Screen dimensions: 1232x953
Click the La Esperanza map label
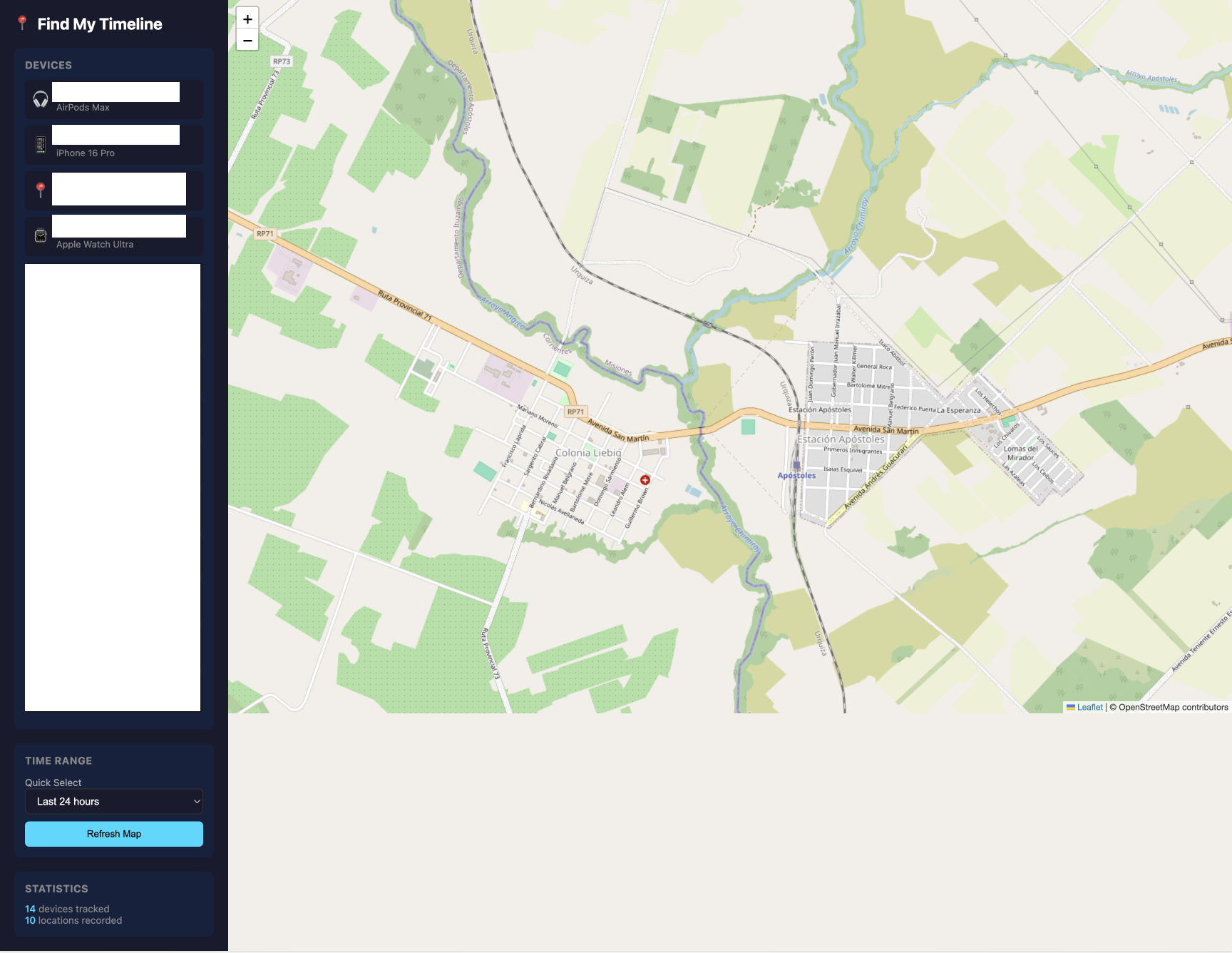[959, 410]
